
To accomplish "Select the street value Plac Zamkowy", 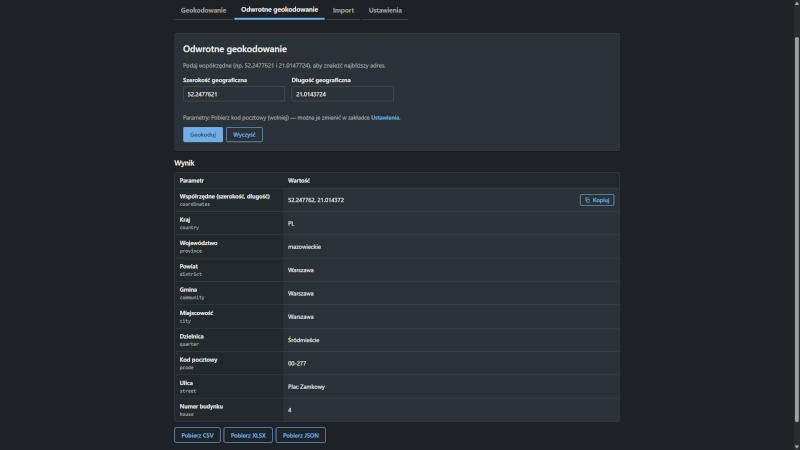I will coord(306,387).
